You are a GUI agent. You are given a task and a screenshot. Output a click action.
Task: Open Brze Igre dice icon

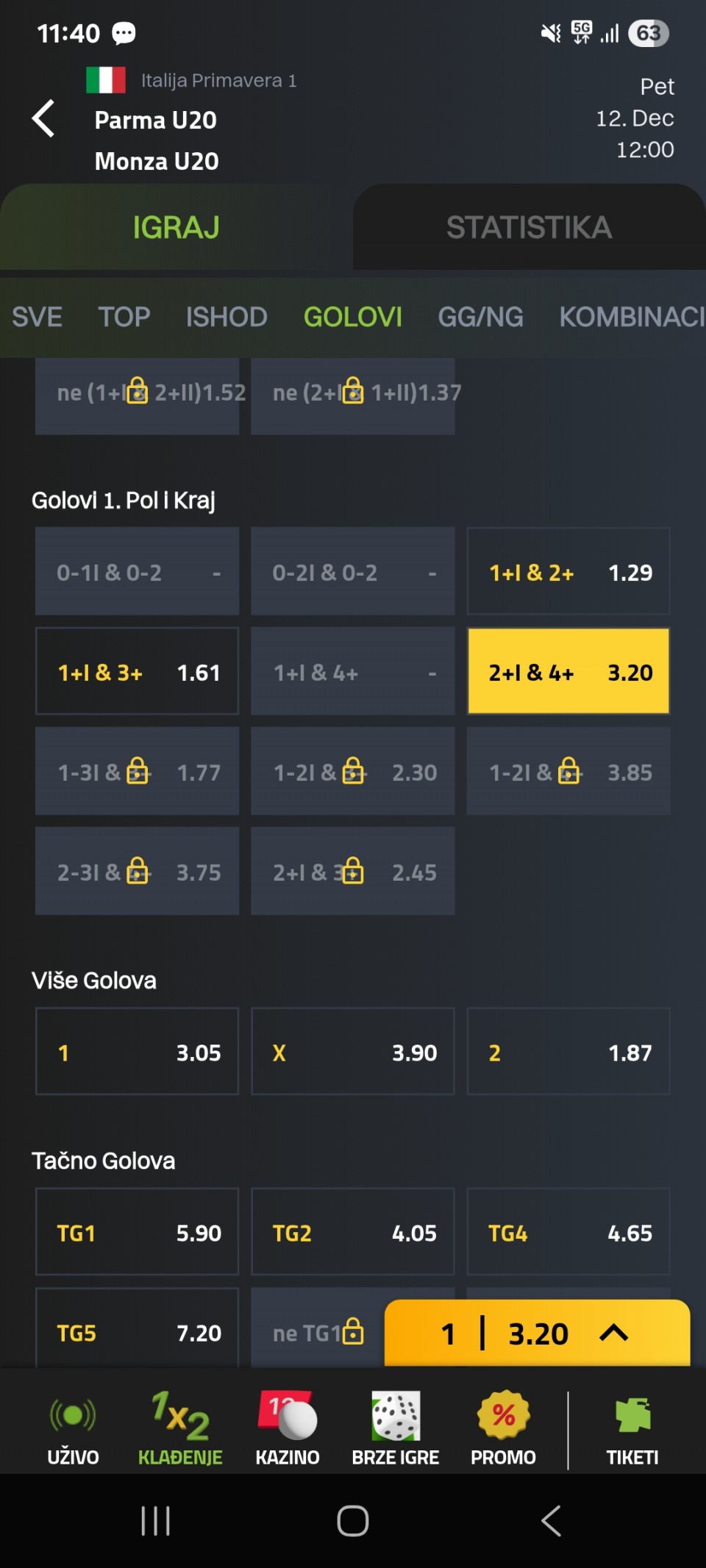coord(396,1416)
